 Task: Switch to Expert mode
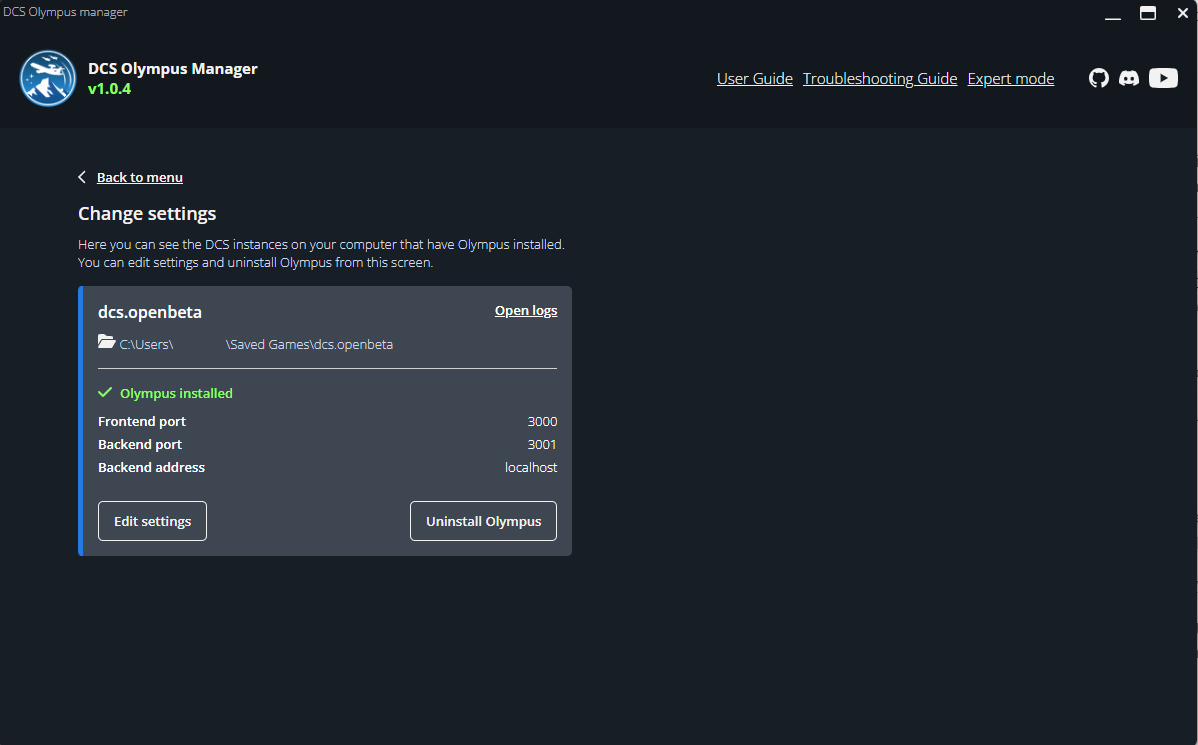tap(1010, 79)
